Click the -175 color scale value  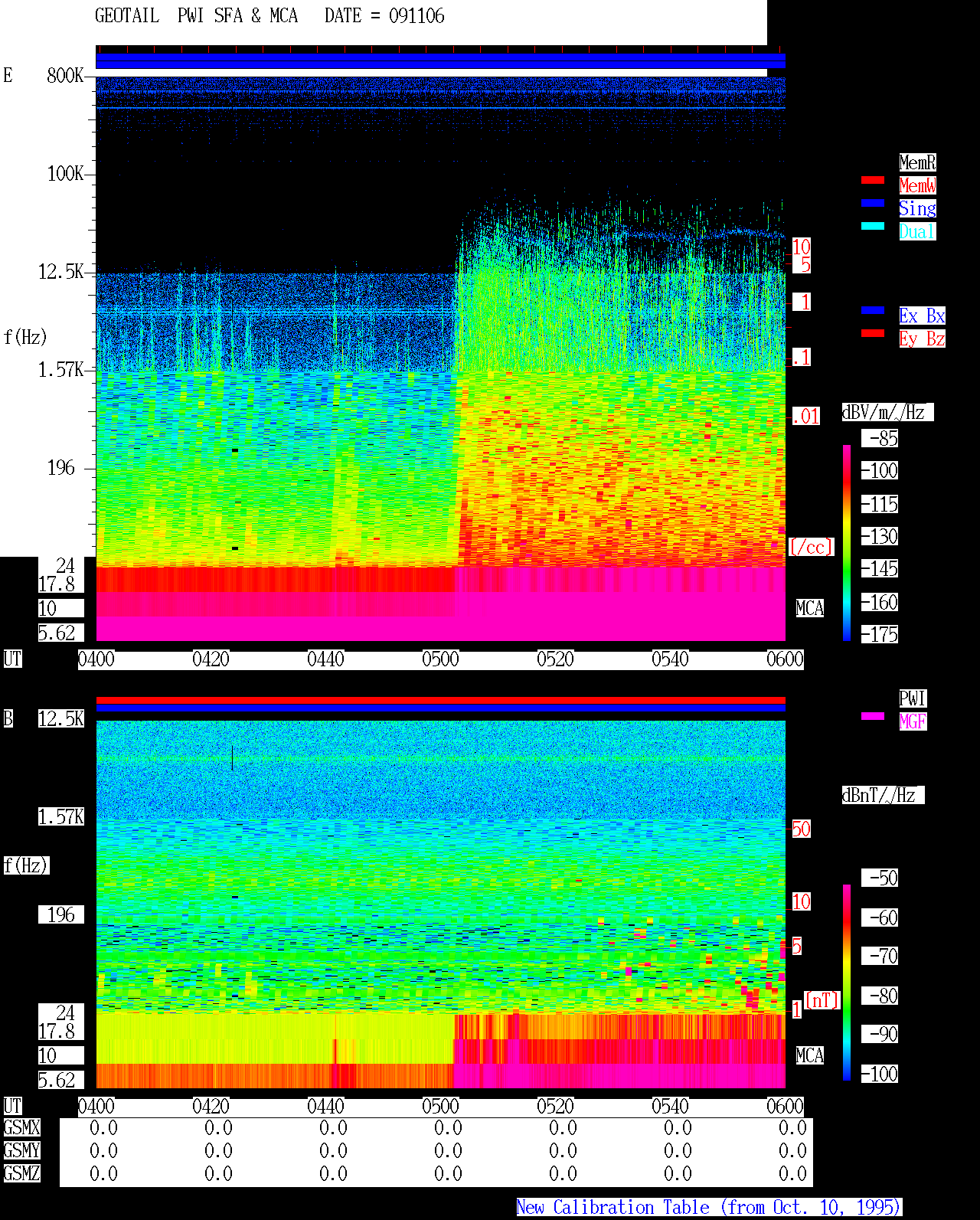[880, 634]
